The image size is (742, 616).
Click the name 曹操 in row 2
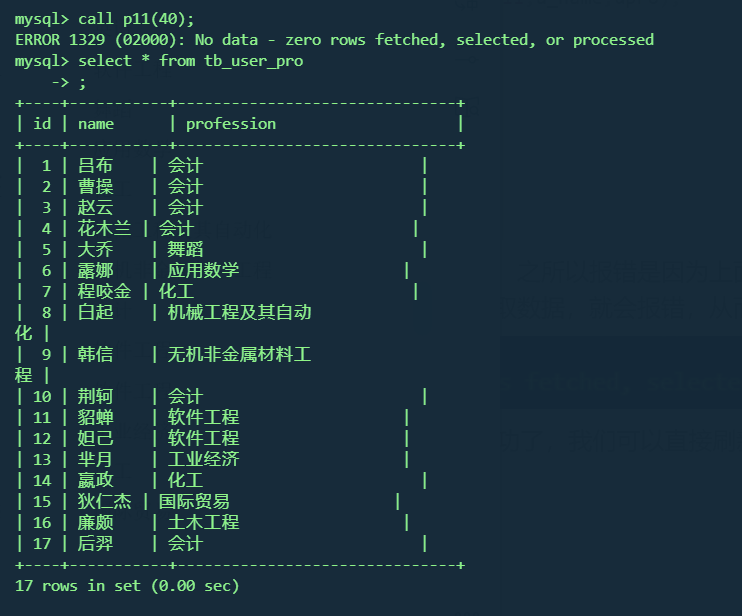pos(96,187)
